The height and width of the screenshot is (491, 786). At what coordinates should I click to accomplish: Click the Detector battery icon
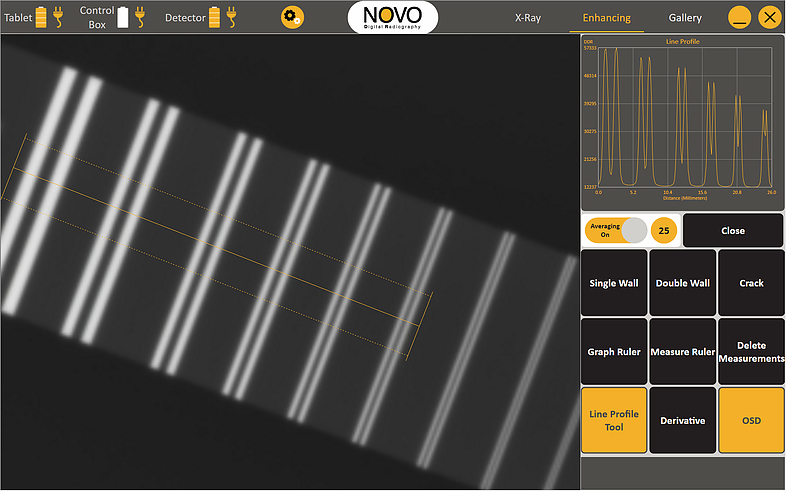215,18
